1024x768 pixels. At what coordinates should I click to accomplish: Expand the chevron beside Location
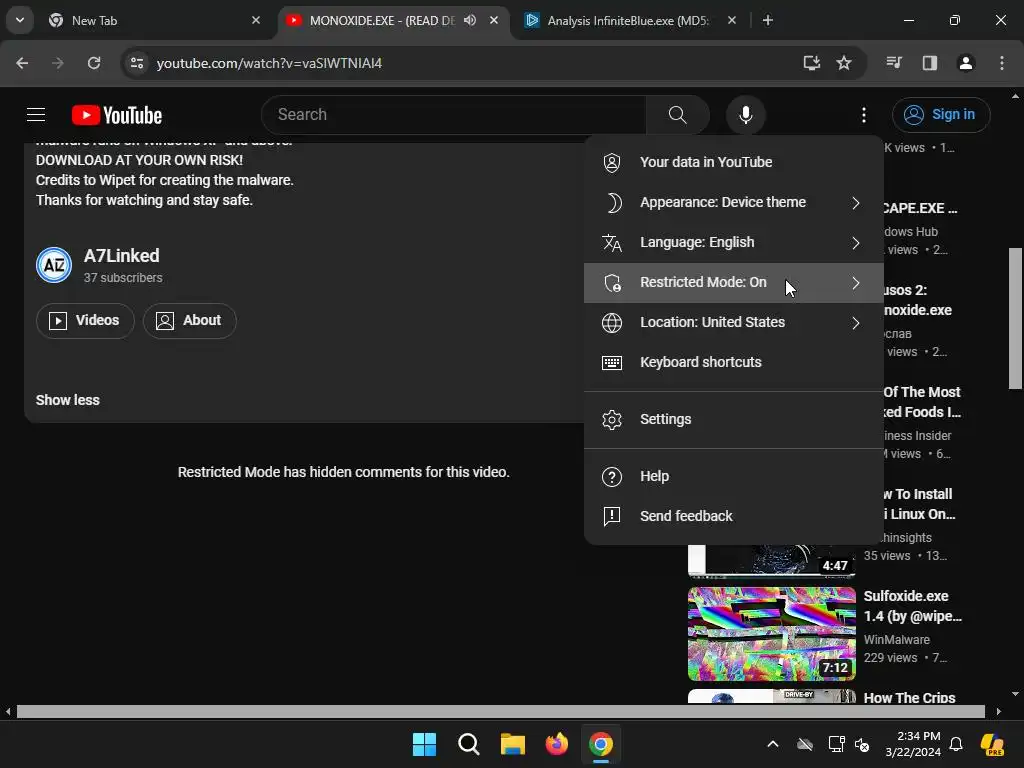pyautogui.click(x=856, y=323)
